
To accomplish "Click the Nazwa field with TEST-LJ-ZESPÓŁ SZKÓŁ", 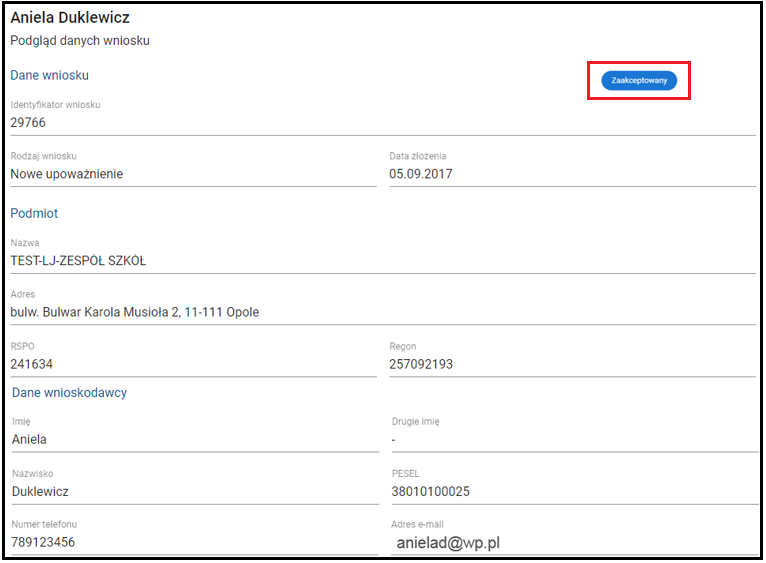I will click(x=382, y=261).
